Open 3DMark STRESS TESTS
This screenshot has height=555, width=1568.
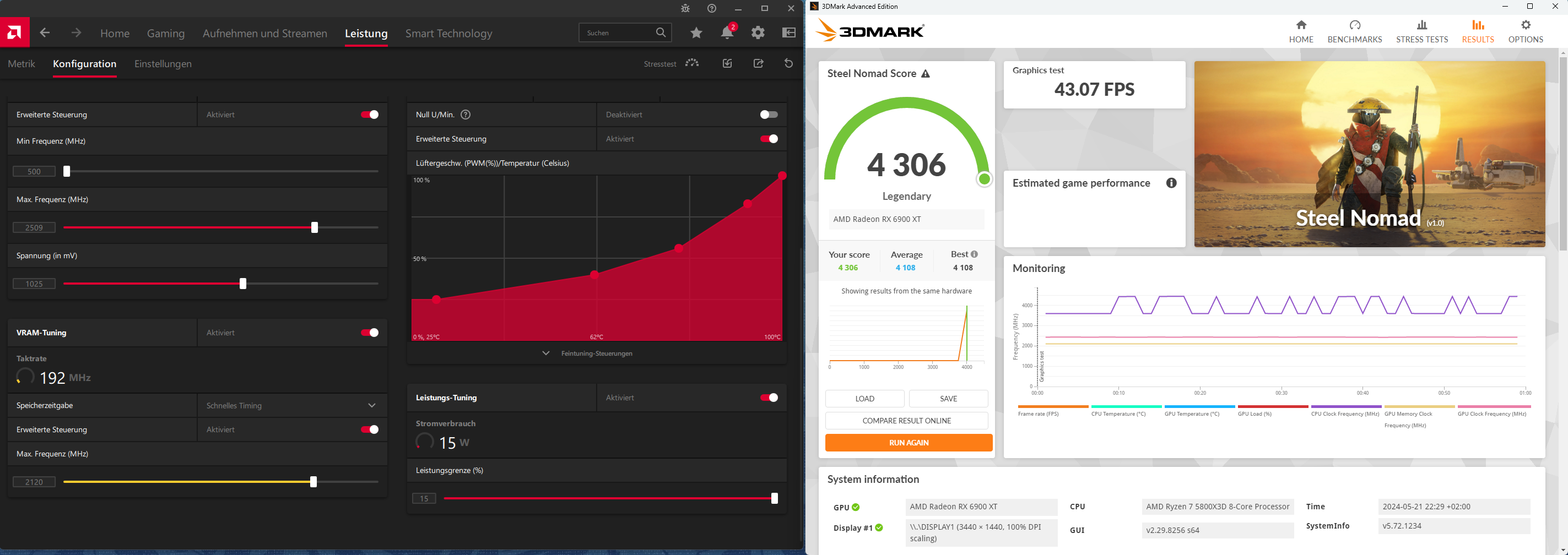(1422, 31)
